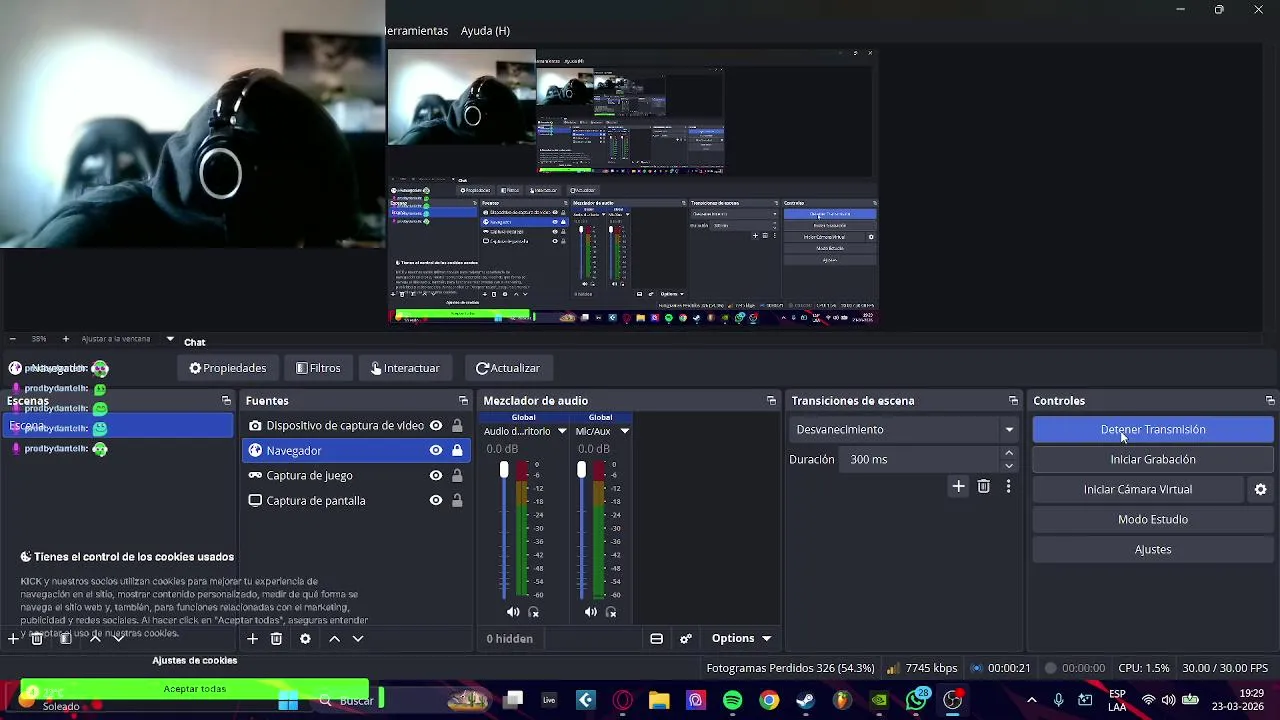The image size is (1280, 720).
Task: Click the Duración 300 ms field
Action: (920, 459)
